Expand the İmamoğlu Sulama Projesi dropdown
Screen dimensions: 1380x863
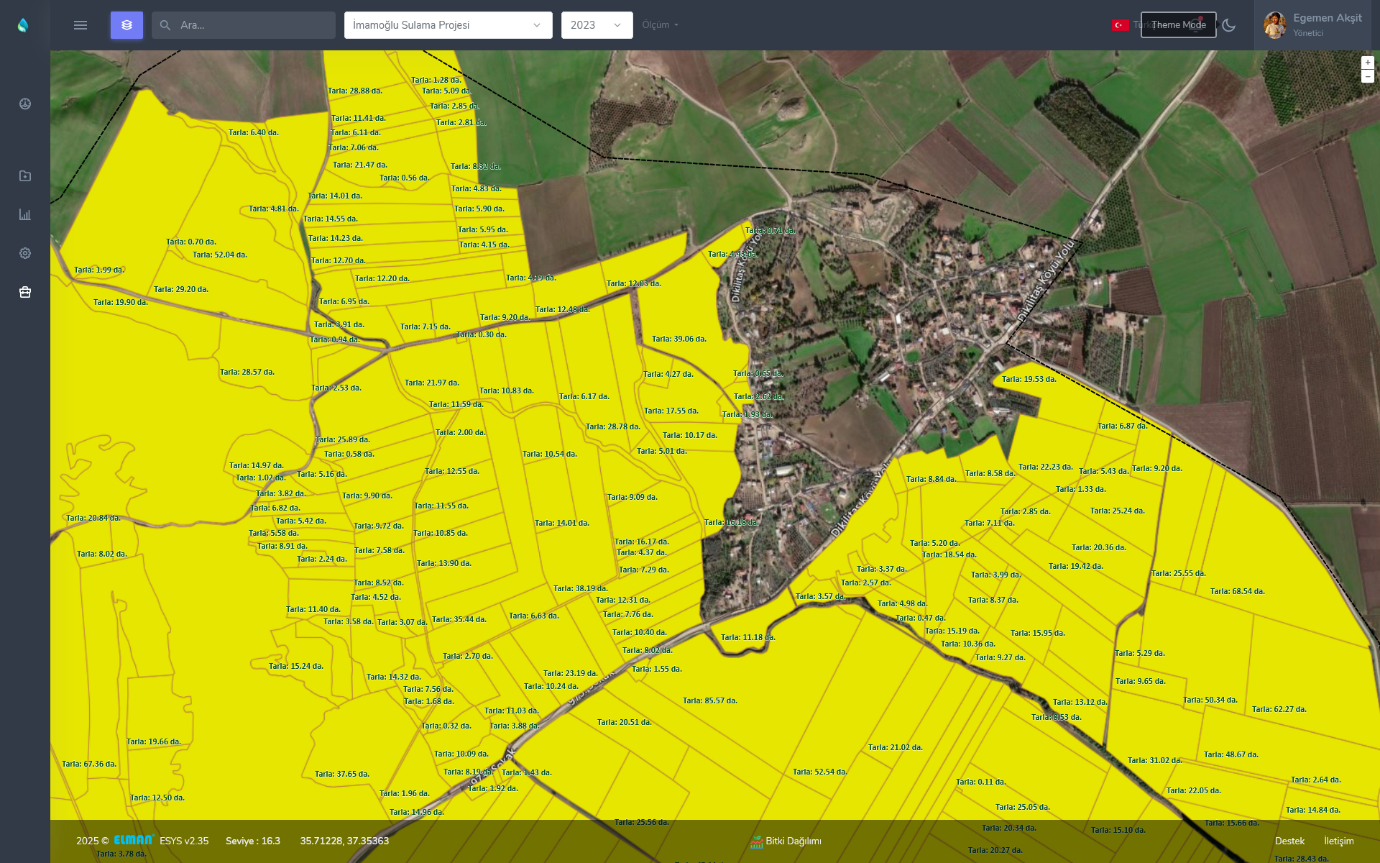(x=447, y=25)
